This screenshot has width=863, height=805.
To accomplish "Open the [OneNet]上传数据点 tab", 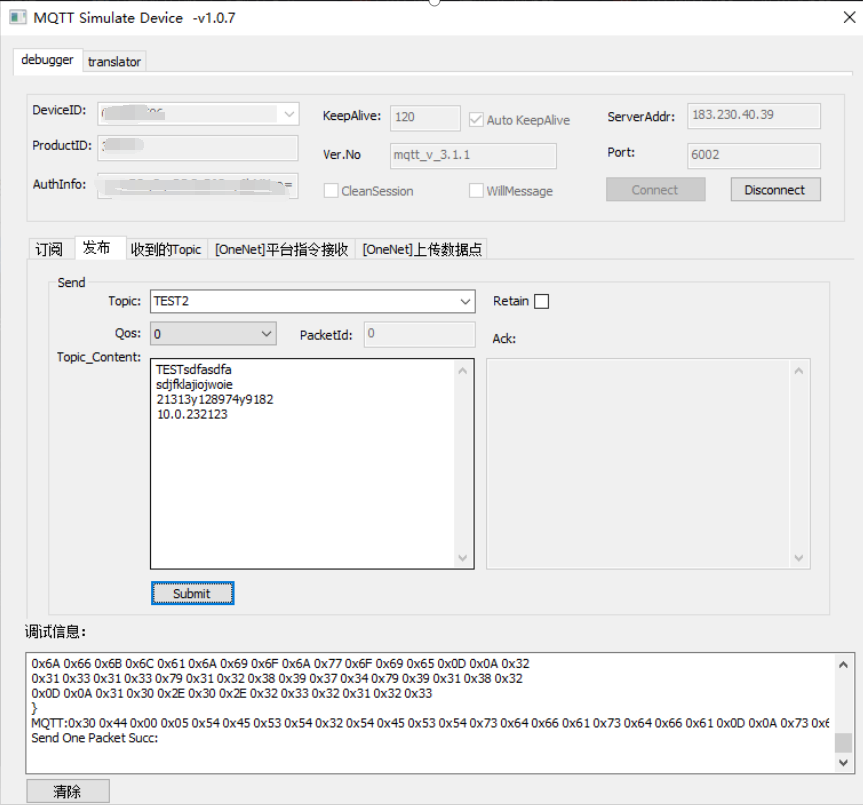I will [421, 249].
